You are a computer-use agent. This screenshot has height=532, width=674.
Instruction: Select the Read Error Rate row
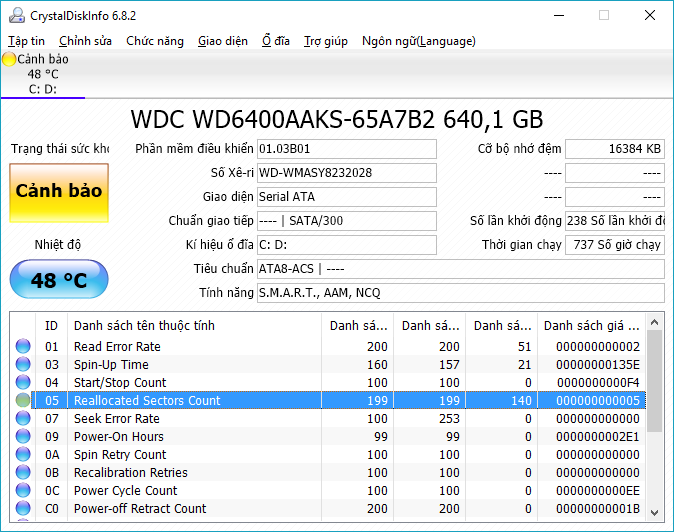(328, 346)
